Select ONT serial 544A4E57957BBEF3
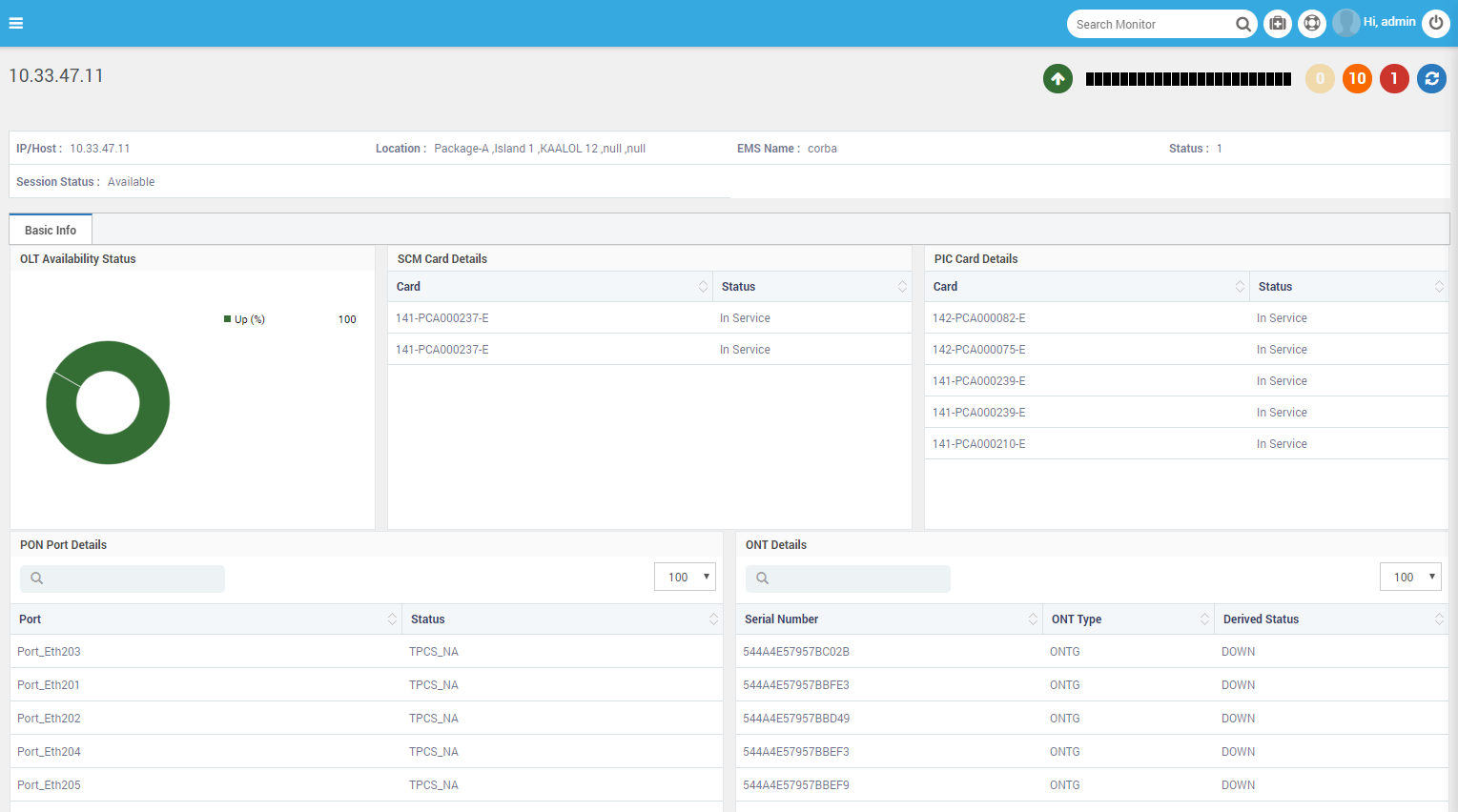 (x=1092, y=752)
